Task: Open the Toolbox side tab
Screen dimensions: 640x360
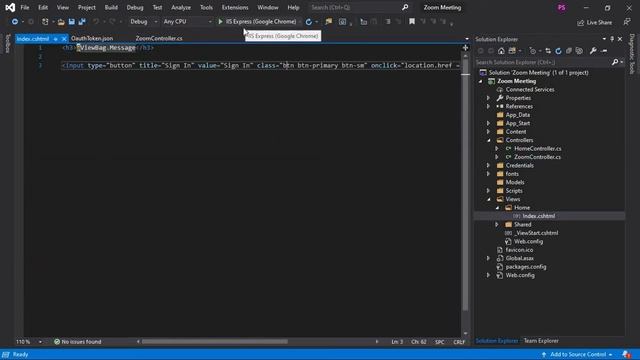Action: (x=7, y=44)
